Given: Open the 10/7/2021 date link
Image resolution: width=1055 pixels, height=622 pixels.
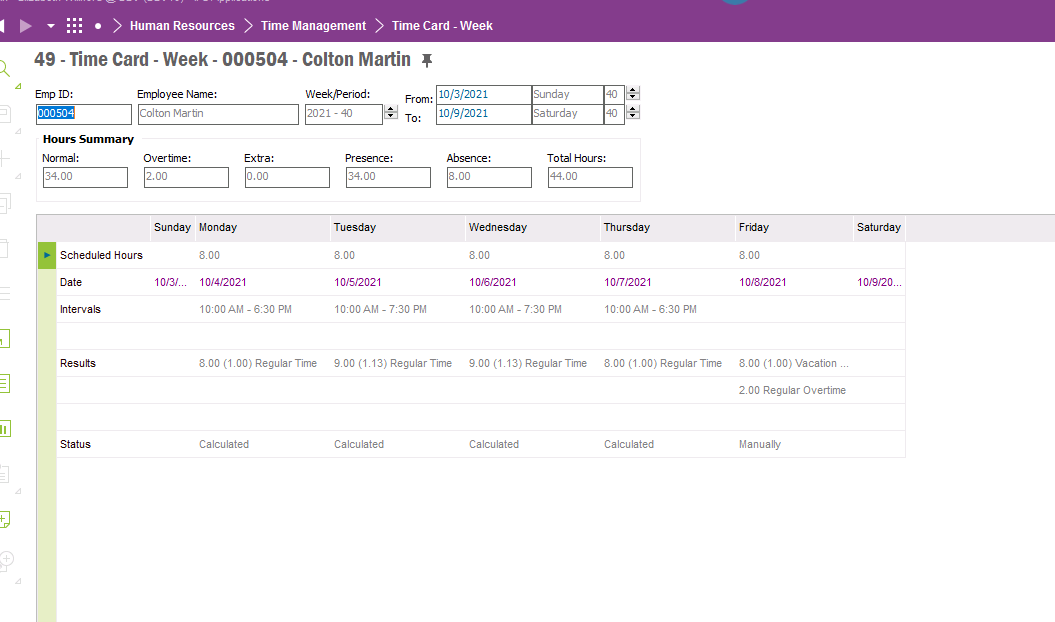Looking at the screenshot, I should (x=628, y=283).
